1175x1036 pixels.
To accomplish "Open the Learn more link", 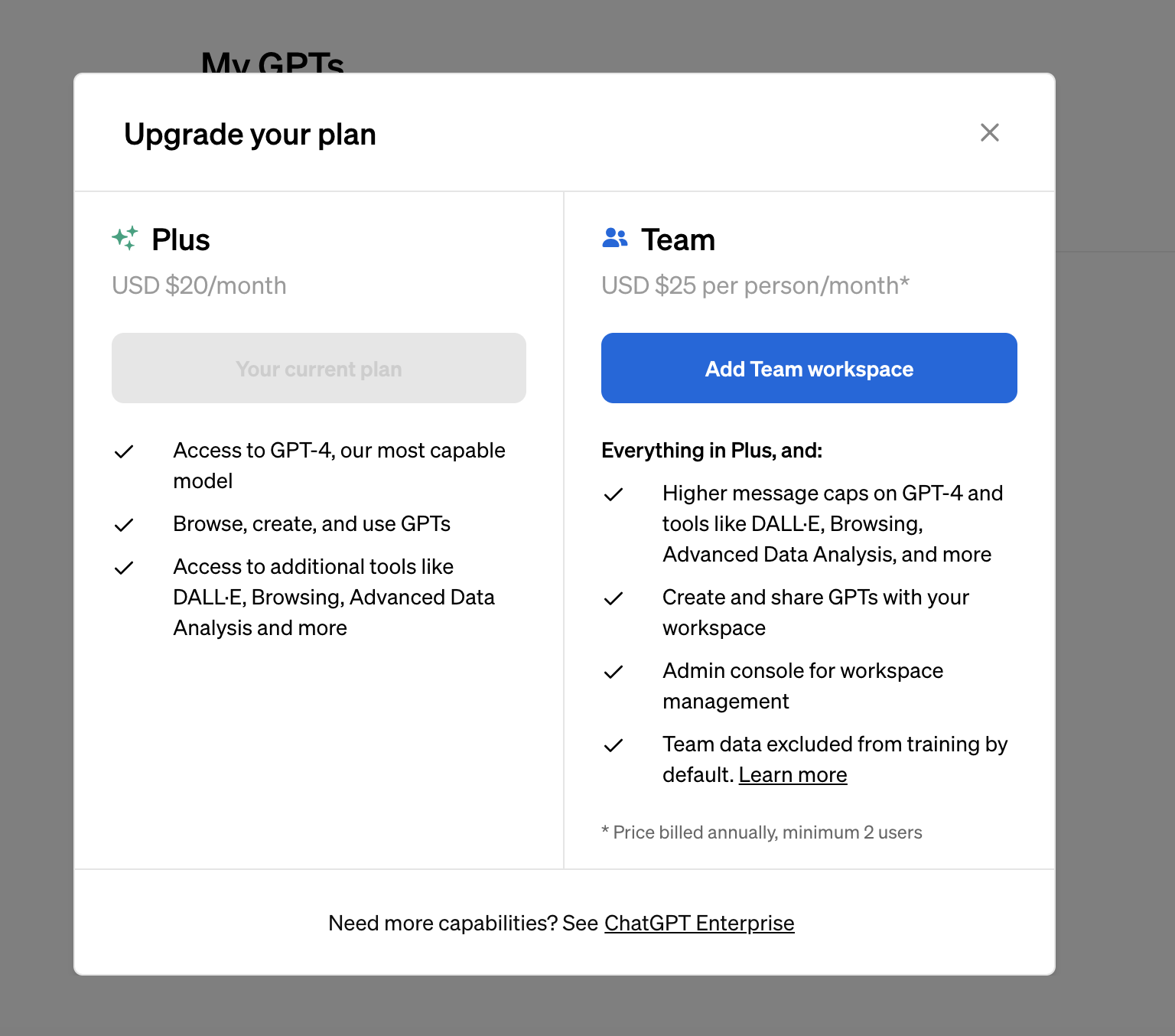I will point(793,774).
